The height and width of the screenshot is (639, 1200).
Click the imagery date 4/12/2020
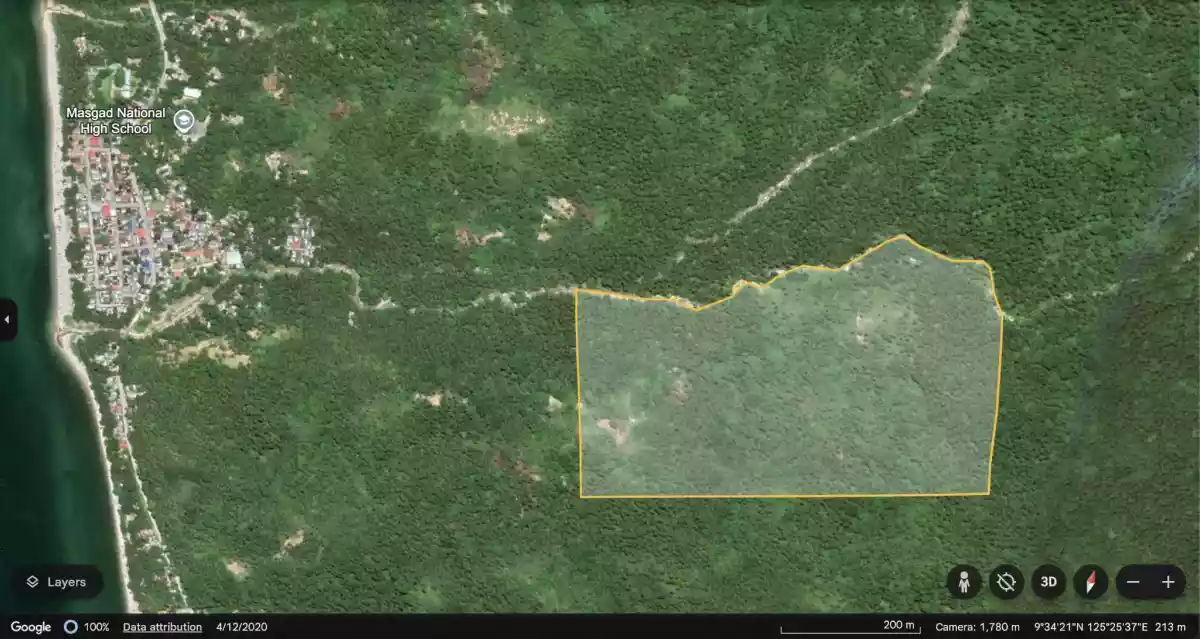(x=242, y=627)
